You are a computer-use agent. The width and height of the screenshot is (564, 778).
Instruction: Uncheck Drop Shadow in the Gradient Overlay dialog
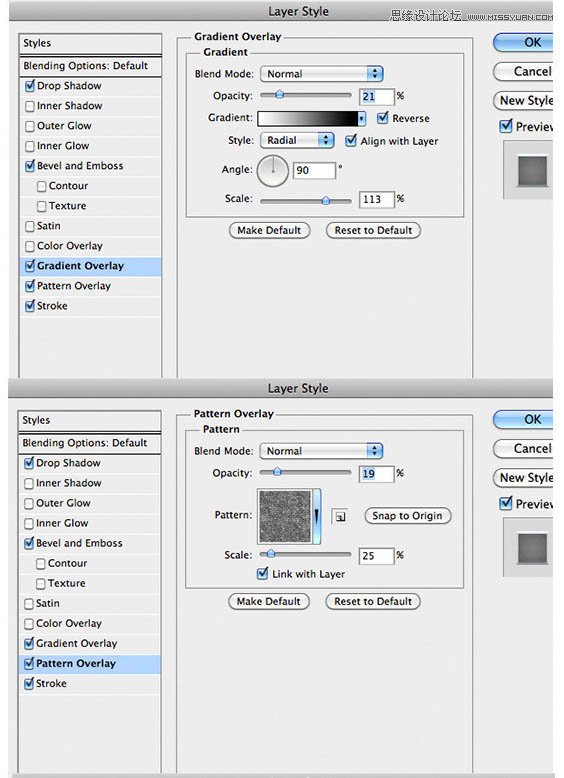pos(30,86)
